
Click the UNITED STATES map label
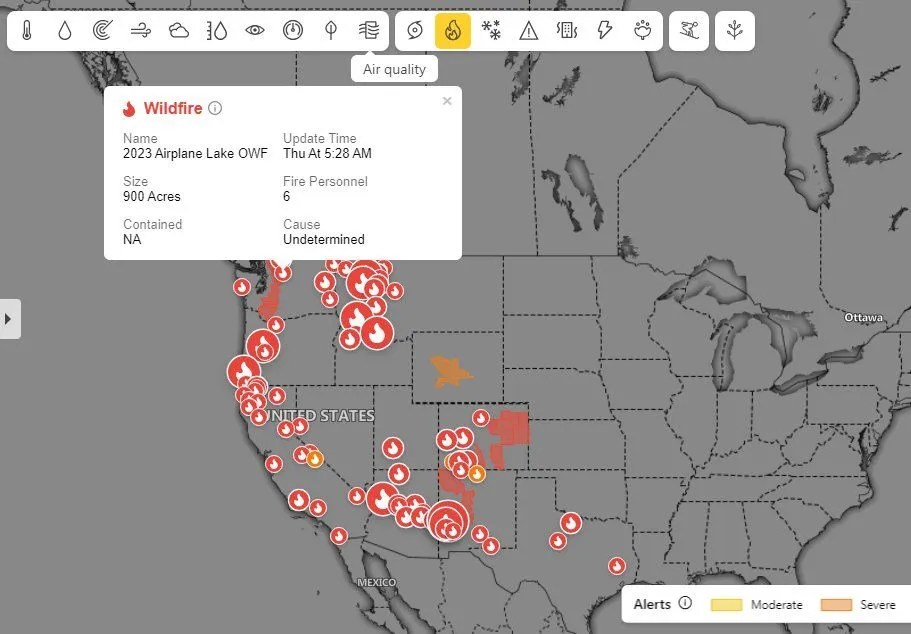321,415
